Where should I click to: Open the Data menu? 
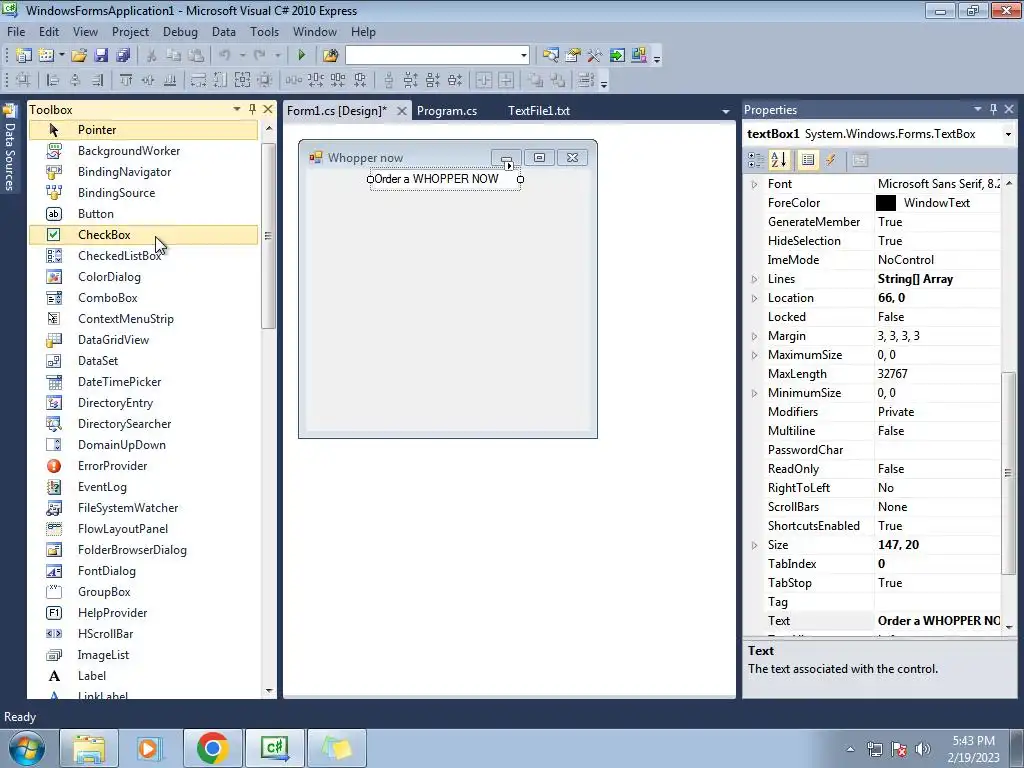(223, 31)
